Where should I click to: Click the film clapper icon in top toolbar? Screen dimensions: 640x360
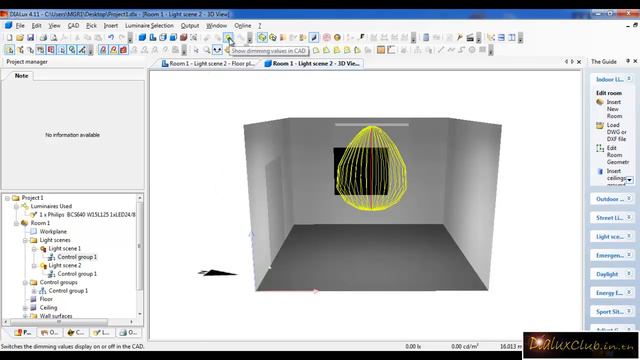click(470, 38)
